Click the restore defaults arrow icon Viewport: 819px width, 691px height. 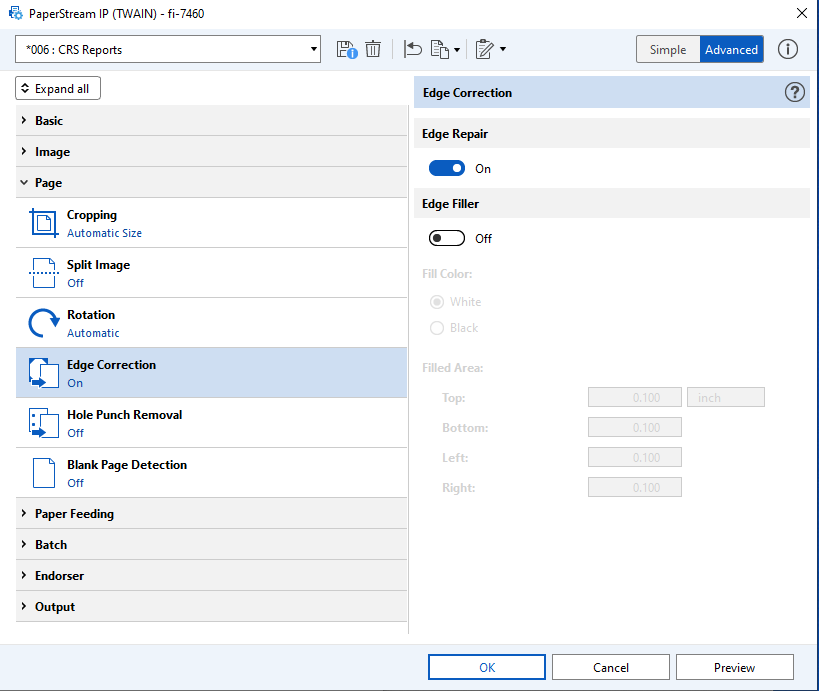tap(412, 49)
